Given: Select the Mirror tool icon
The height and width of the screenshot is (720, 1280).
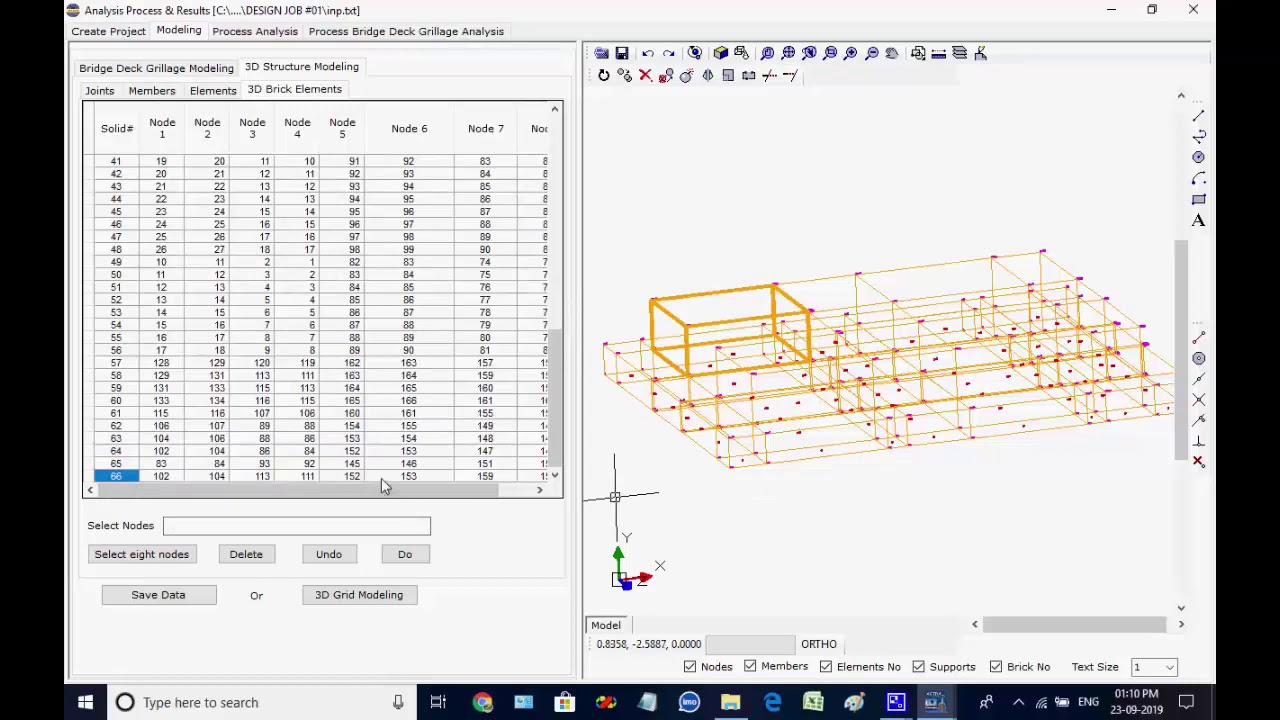Looking at the screenshot, I should [x=707, y=76].
